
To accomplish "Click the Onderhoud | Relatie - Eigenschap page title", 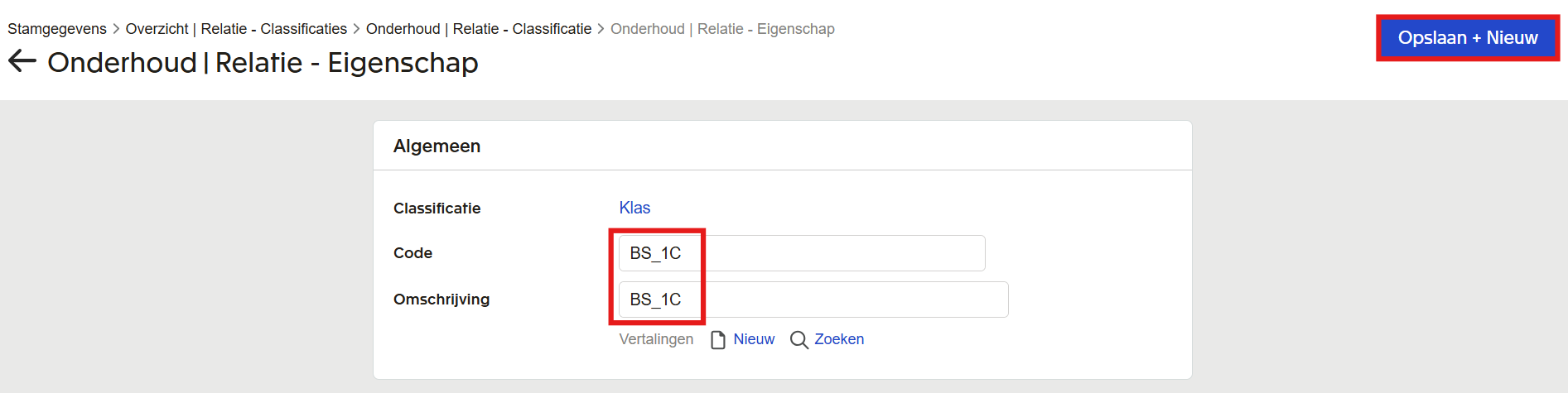I will click(x=263, y=63).
